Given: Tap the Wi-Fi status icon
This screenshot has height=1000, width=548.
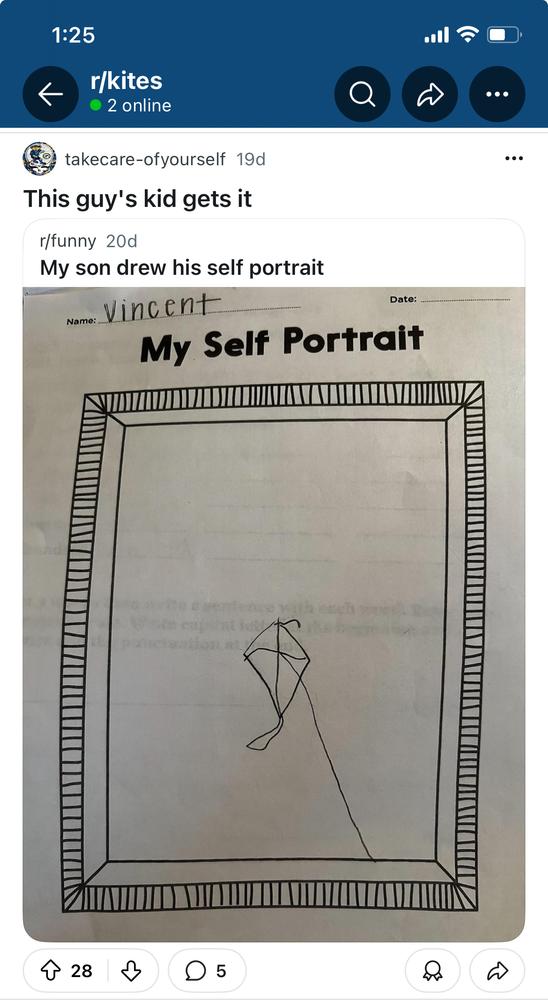Looking at the screenshot, I should [469, 34].
